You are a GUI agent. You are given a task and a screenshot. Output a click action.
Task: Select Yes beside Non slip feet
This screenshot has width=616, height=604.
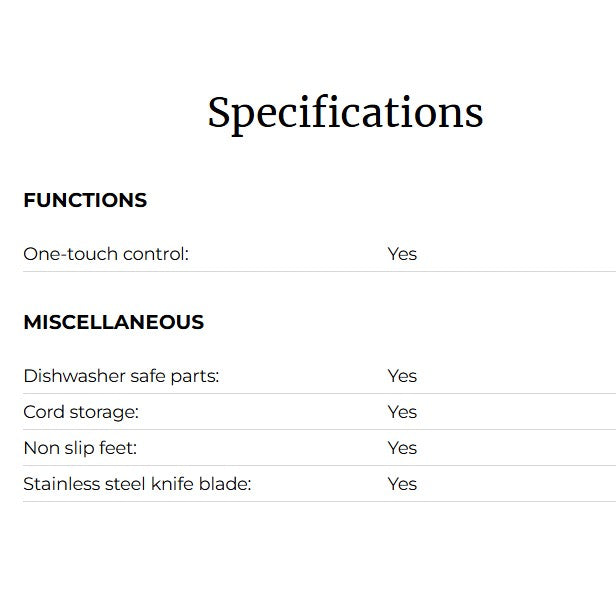pyautogui.click(x=402, y=448)
